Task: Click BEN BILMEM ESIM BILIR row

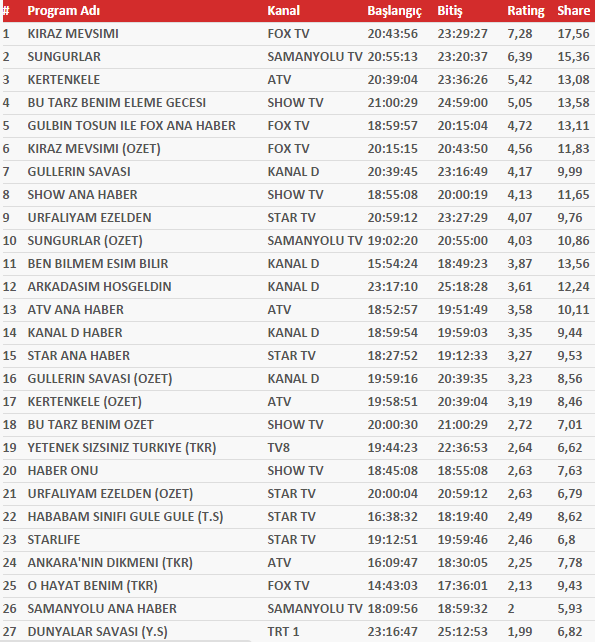Action: (297, 264)
